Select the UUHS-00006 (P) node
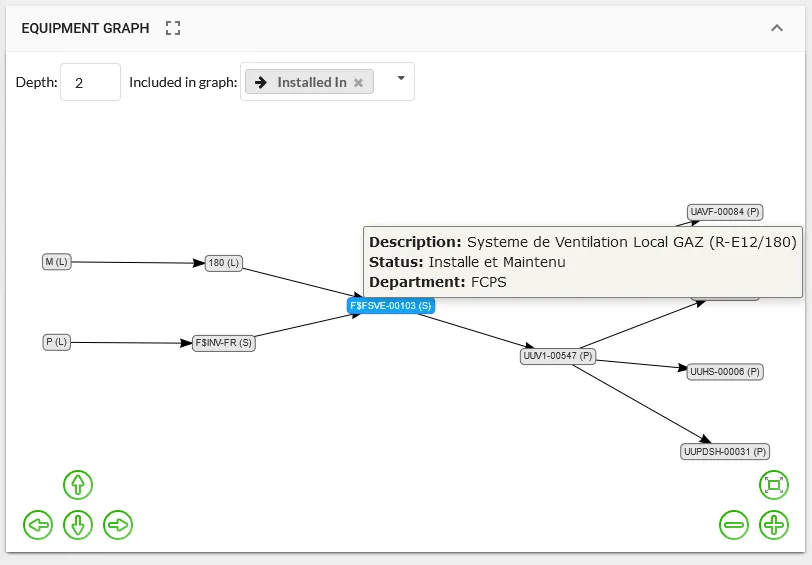 coord(725,372)
